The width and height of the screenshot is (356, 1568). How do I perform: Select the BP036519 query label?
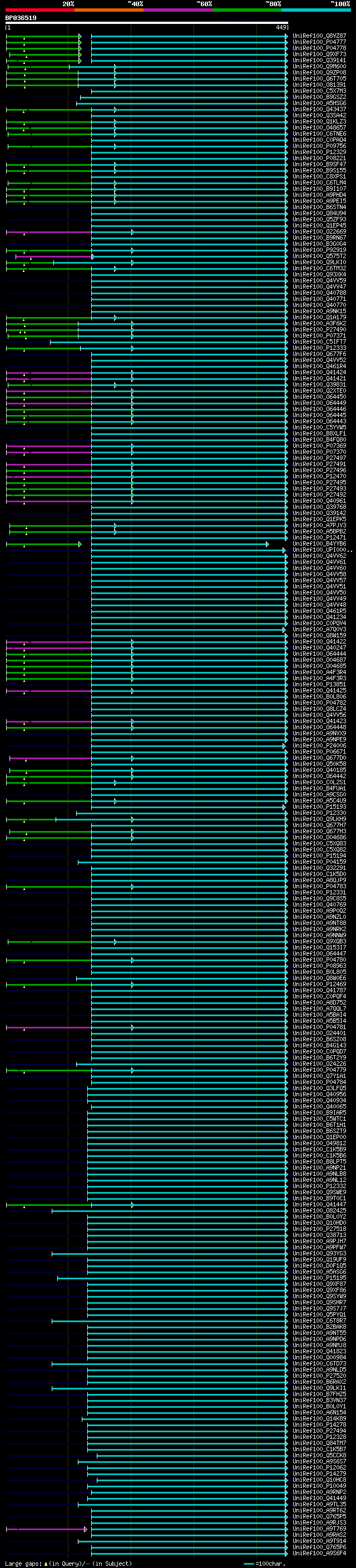pyautogui.click(x=21, y=18)
